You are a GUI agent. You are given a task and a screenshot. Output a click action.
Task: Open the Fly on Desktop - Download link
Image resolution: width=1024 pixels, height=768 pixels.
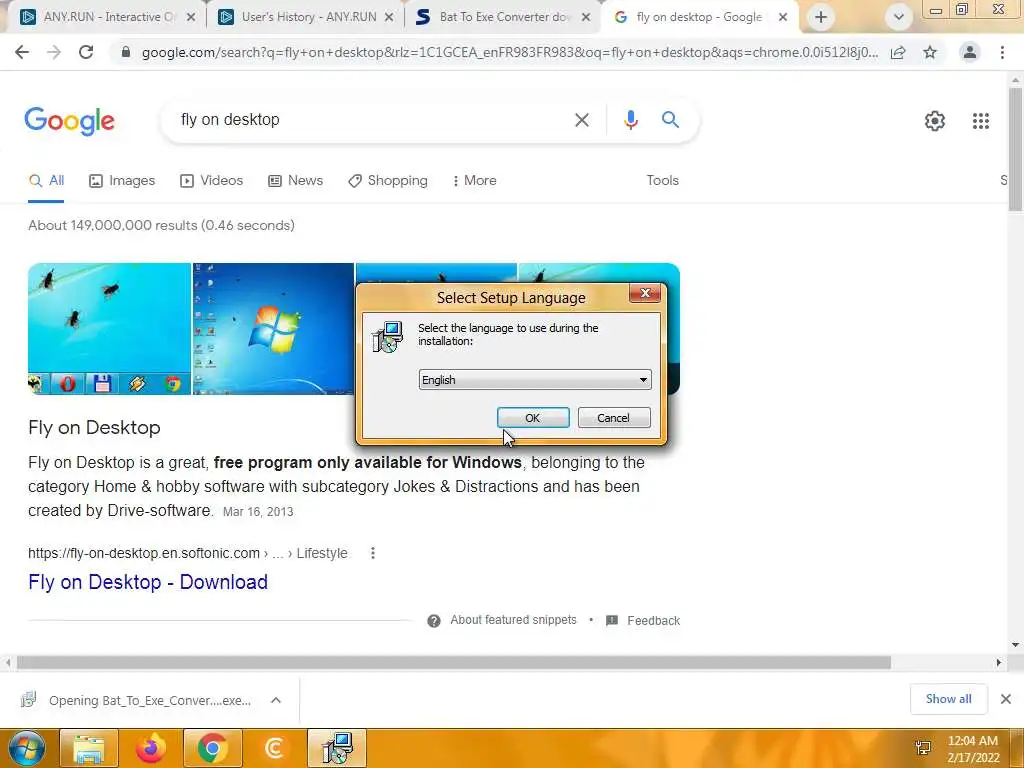pyautogui.click(x=148, y=582)
